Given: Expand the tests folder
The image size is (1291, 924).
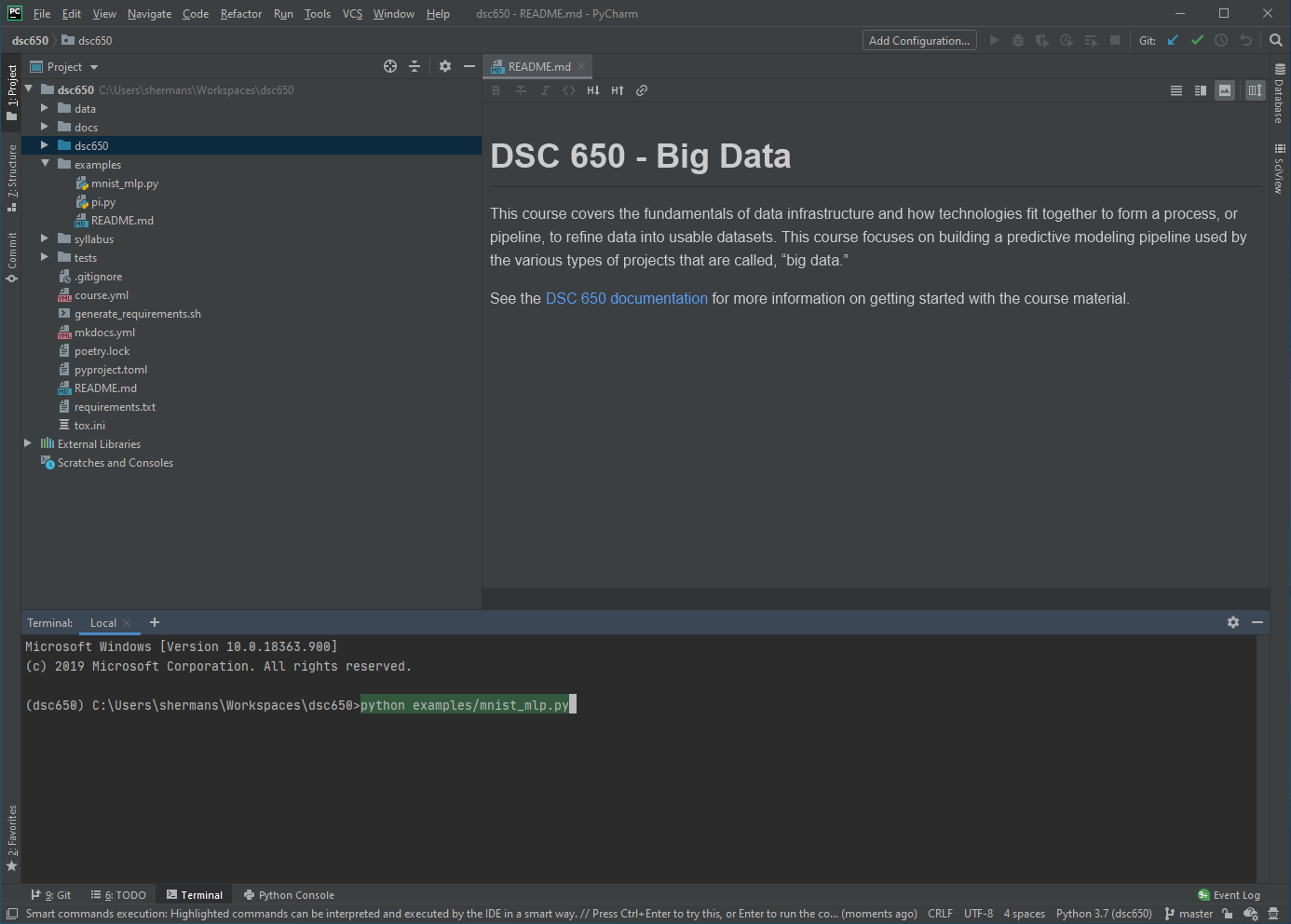Looking at the screenshot, I should click(44, 257).
